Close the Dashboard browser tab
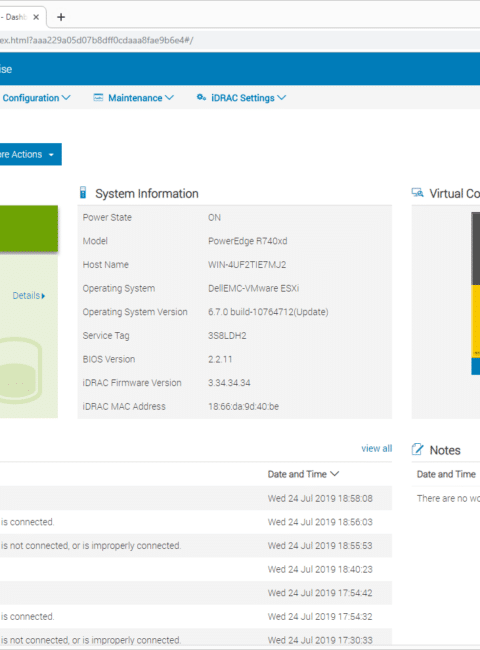 pyautogui.click(x=36, y=17)
